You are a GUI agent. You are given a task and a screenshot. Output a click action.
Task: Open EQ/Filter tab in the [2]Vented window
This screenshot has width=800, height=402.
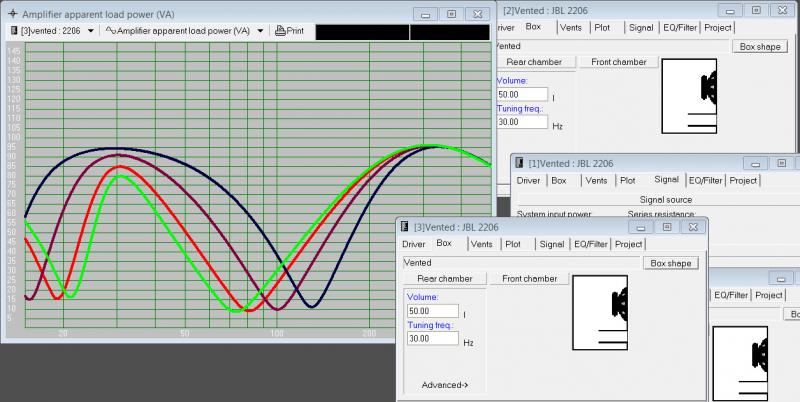[x=680, y=27]
